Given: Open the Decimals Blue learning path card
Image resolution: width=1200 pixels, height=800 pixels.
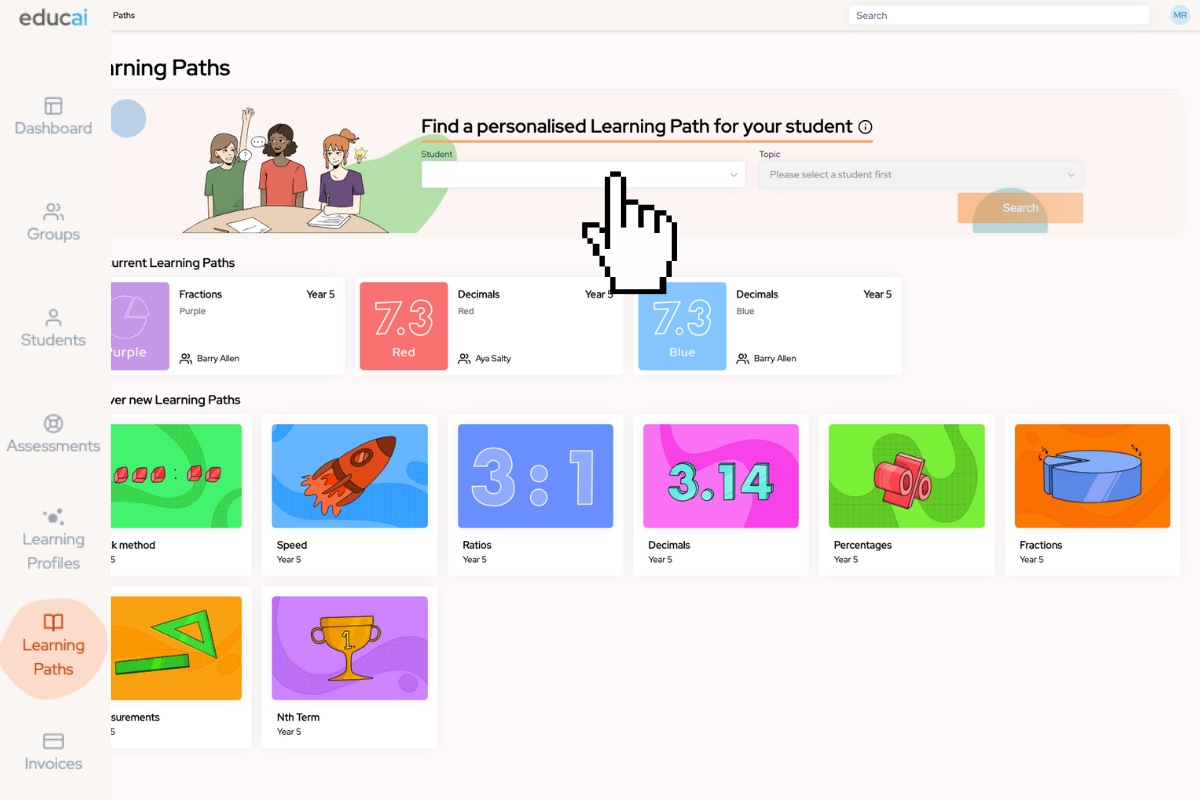Looking at the screenshot, I should pos(768,326).
